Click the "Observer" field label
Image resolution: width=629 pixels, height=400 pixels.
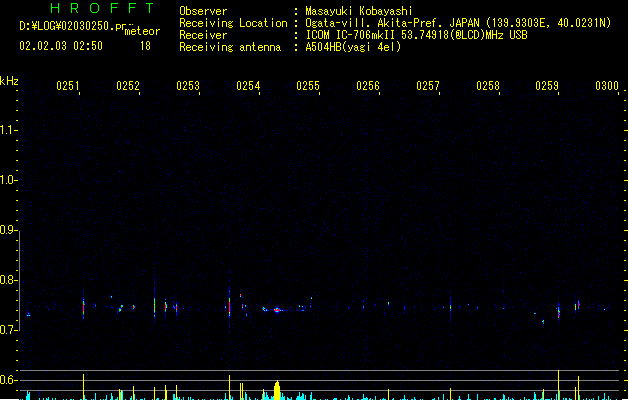click(x=203, y=11)
